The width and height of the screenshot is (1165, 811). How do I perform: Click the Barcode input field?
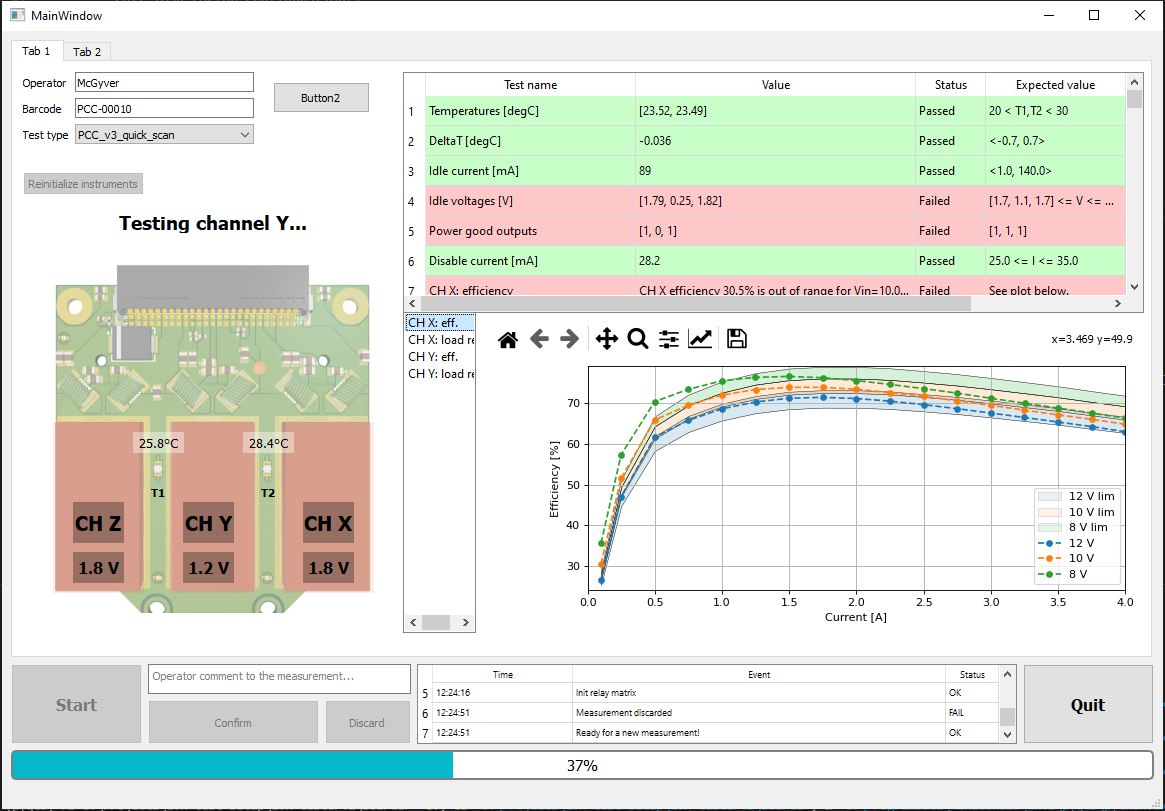pyautogui.click(x=164, y=109)
